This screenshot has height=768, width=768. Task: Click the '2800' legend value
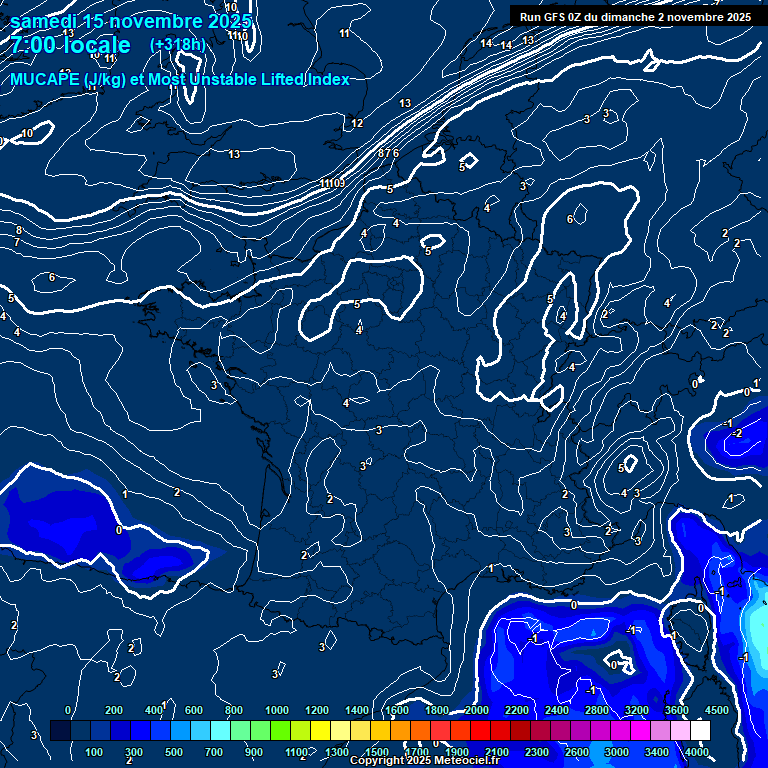tap(597, 710)
